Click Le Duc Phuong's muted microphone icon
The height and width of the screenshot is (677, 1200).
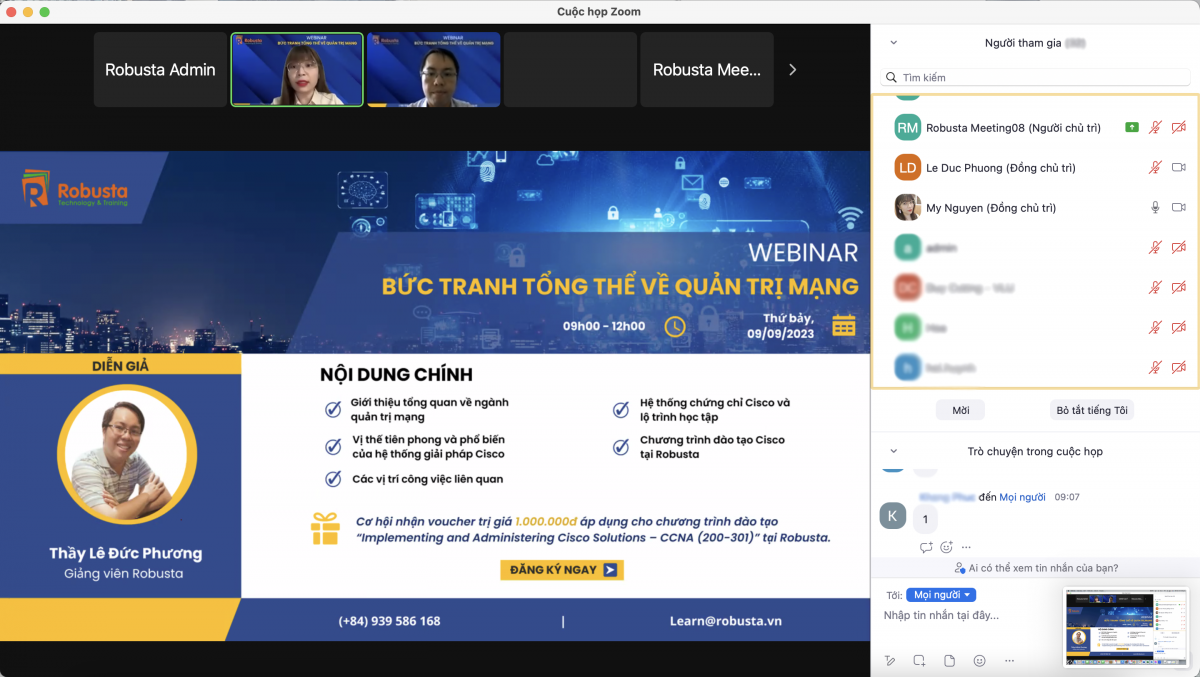[x=1155, y=167]
